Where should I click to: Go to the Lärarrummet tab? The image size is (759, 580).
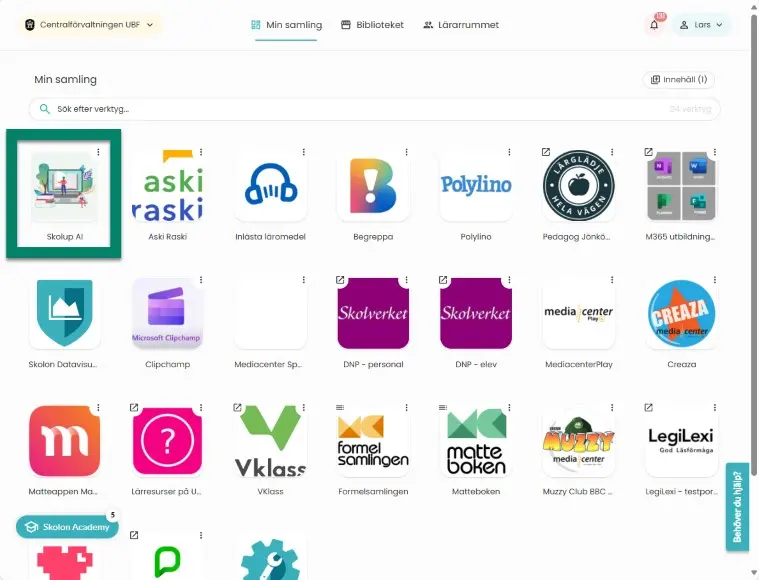pos(461,25)
